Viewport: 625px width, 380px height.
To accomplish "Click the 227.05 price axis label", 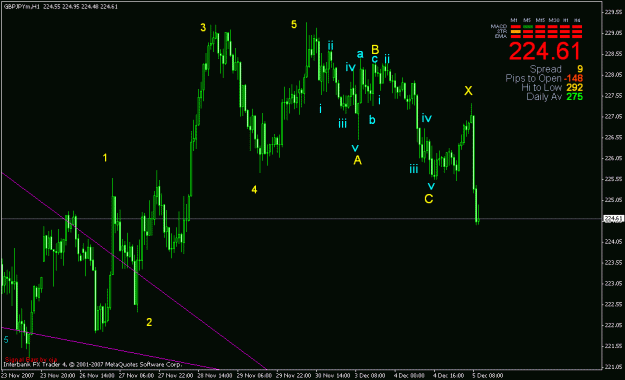I will (x=613, y=116).
